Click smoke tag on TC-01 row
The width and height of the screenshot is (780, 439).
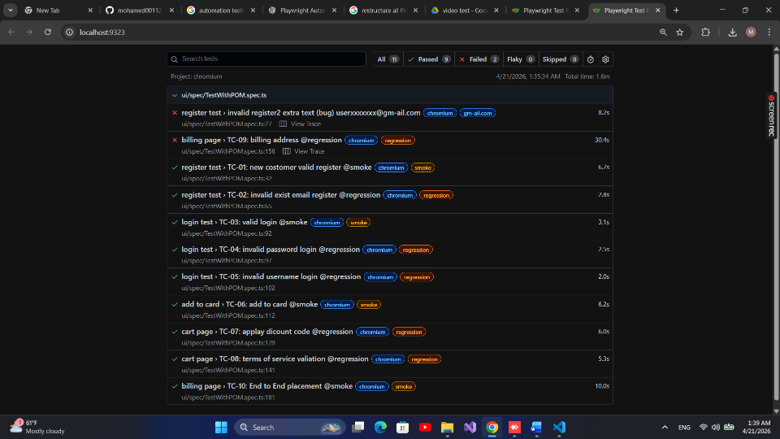coord(423,168)
